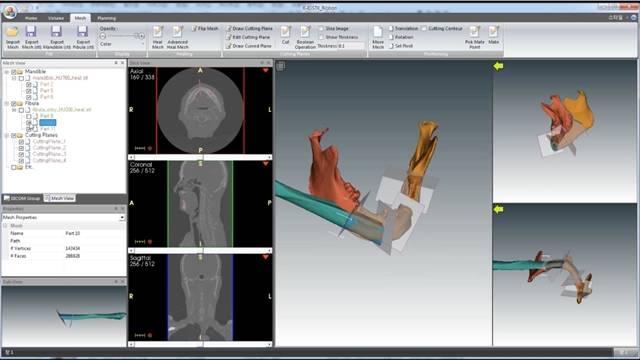
Task: Switch to the DICOM Group tab
Action: coord(22,198)
